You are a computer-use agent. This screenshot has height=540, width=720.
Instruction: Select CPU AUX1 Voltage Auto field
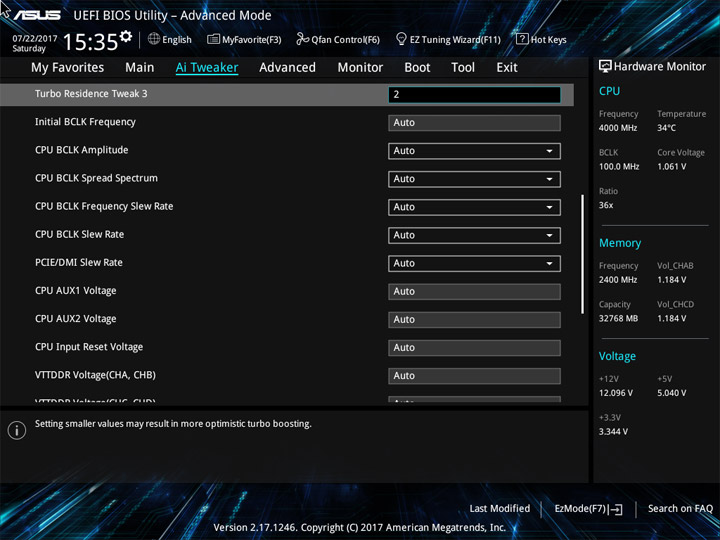click(x=474, y=291)
